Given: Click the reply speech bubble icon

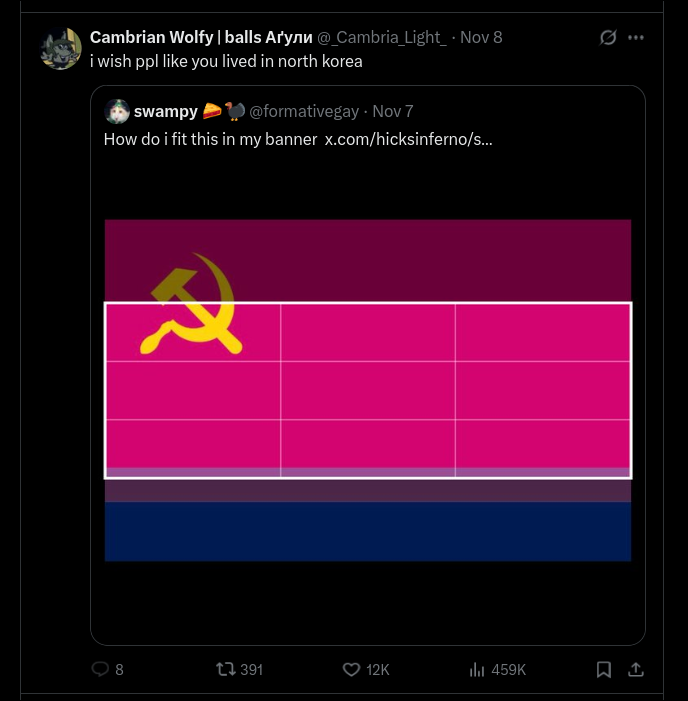Looking at the screenshot, I should [x=100, y=669].
